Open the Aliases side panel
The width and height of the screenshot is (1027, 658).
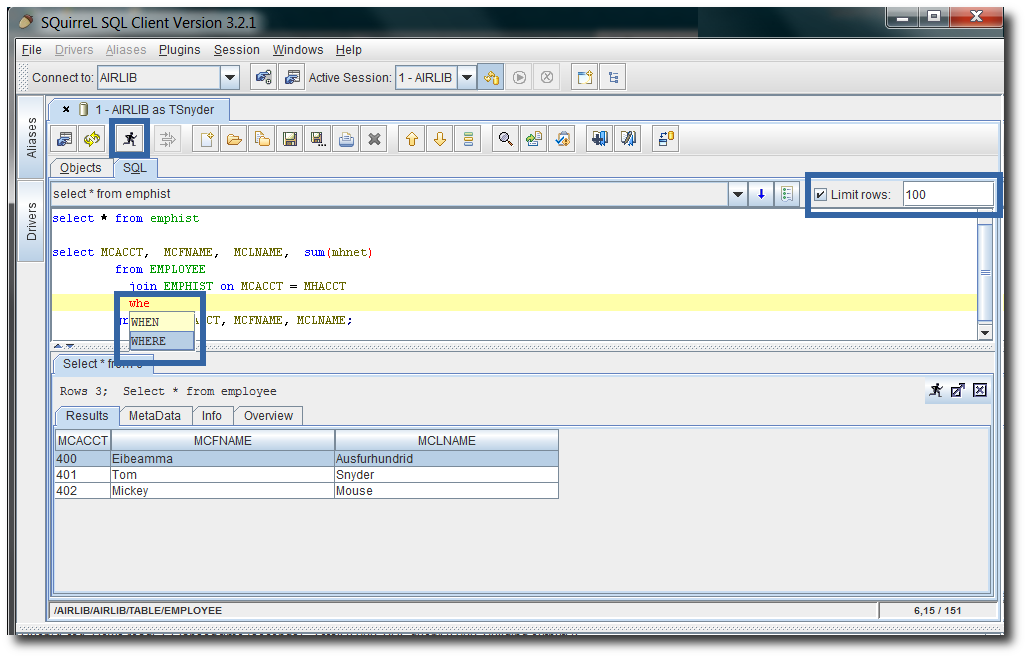[x=31, y=137]
